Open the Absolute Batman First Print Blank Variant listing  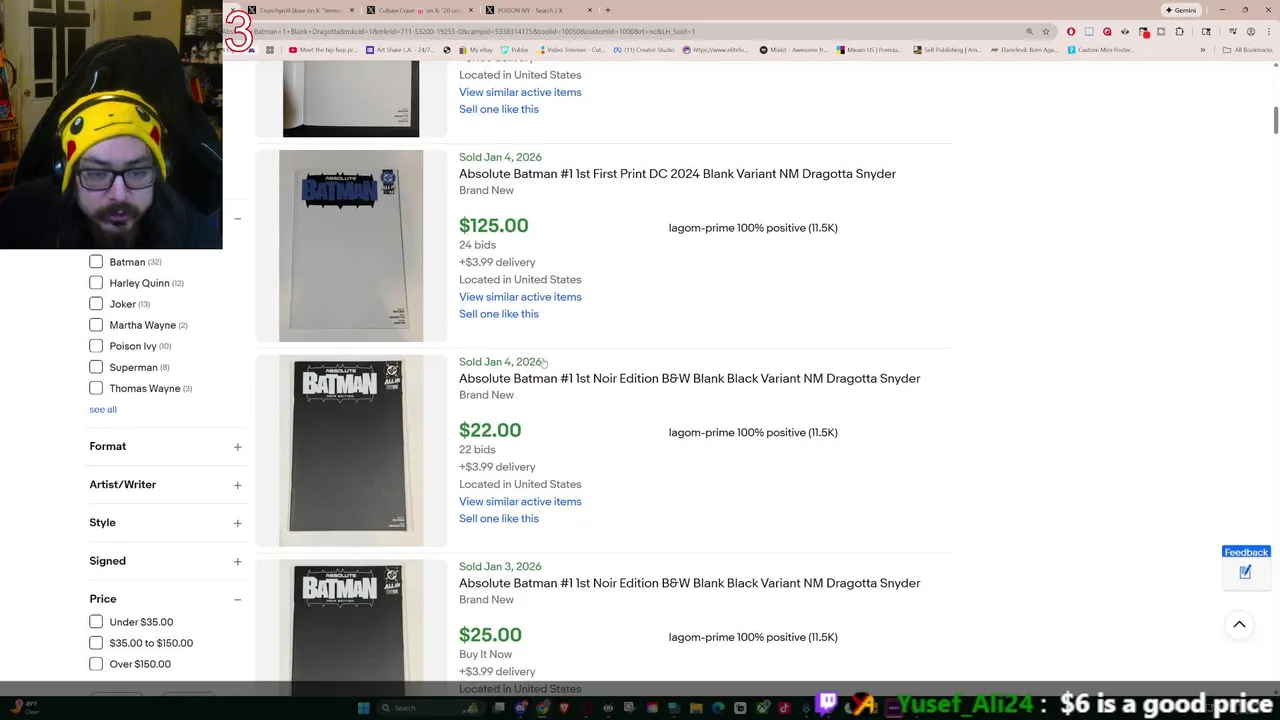pyautogui.click(x=677, y=174)
